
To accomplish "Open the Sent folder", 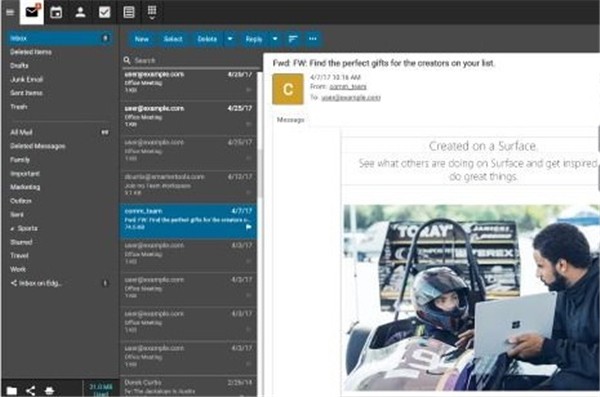I will pos(17,215).
